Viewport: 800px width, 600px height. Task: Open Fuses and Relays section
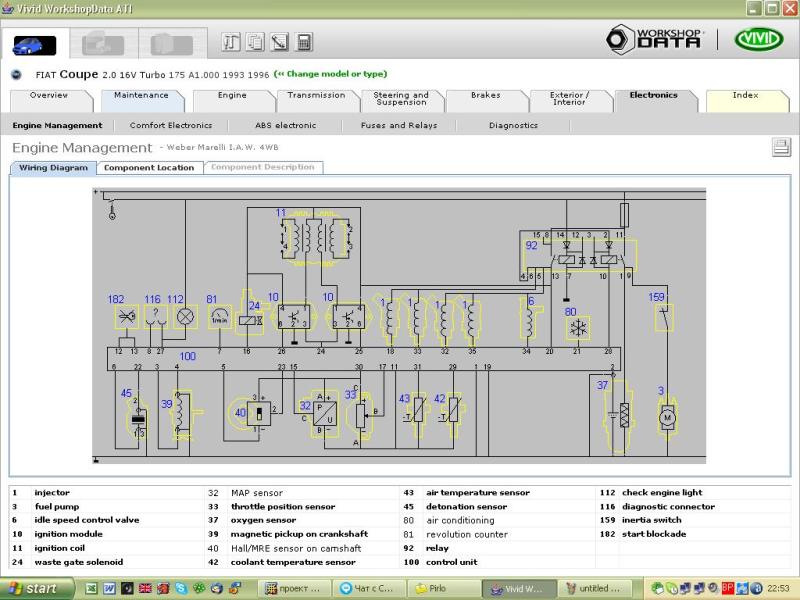398,126
